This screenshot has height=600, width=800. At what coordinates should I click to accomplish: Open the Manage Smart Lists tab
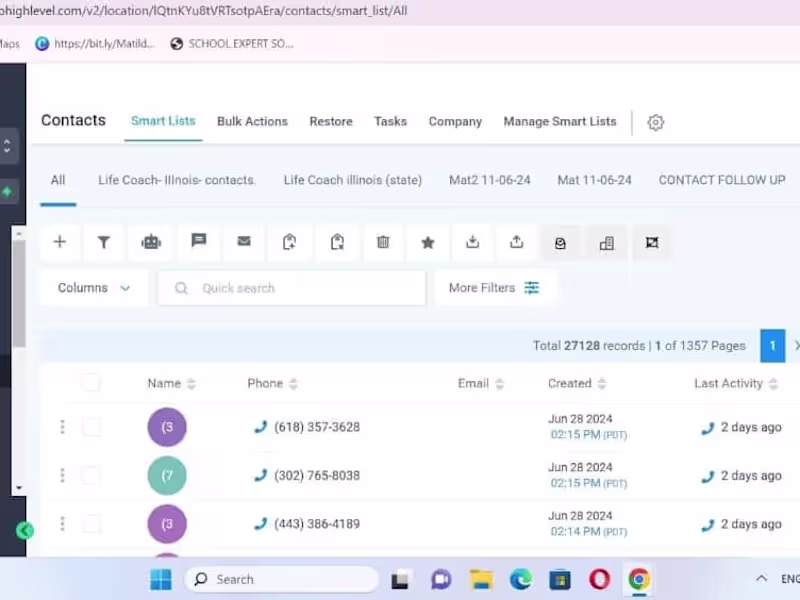[x=560, y=121]
